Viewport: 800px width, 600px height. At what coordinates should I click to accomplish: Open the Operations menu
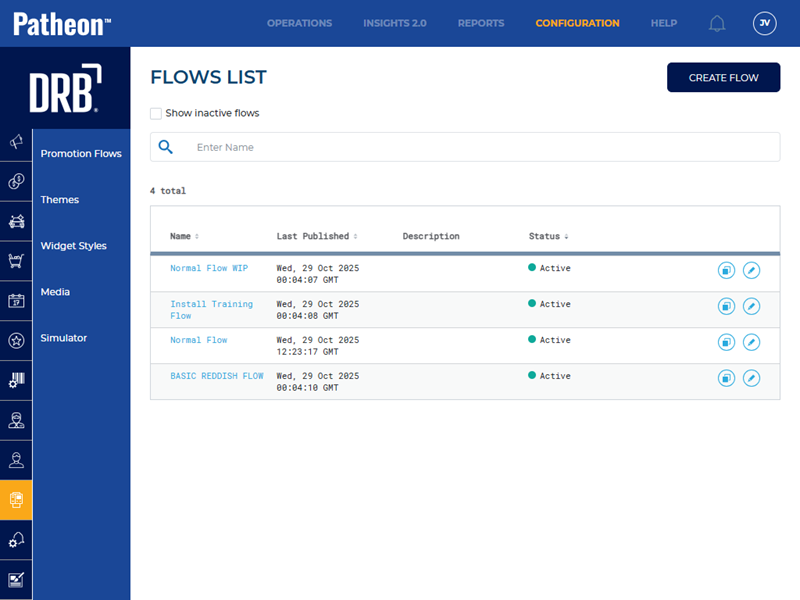pos(299,23)
